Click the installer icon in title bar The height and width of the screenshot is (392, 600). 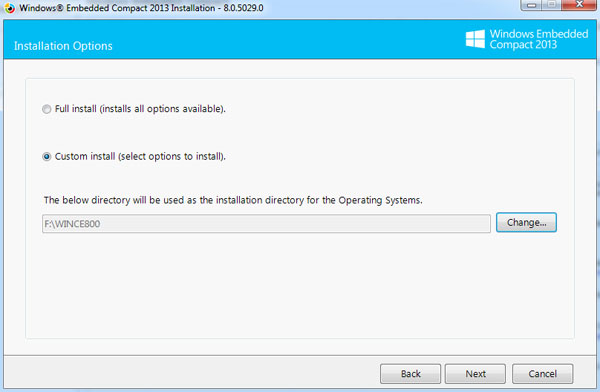tap(10, 8)
